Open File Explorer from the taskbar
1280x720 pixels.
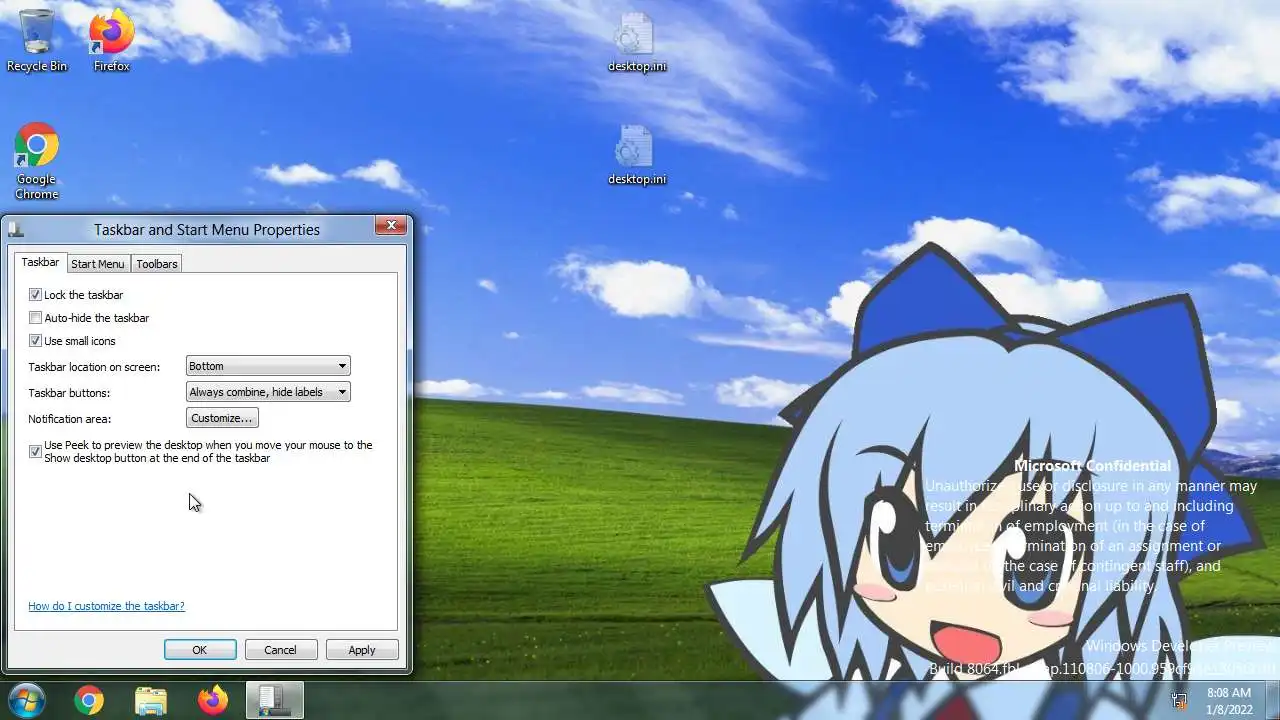point(151,701)
